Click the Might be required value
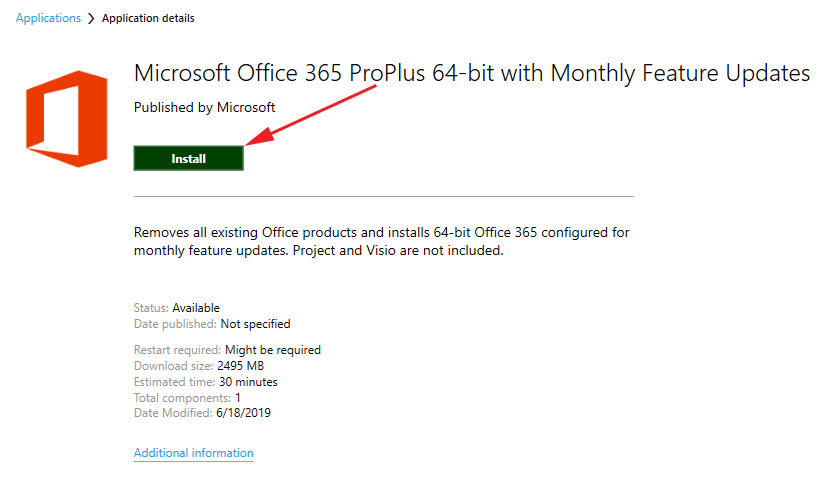This screenshot has height=502, width=836. pyautogui.click(x=273, y=350)
